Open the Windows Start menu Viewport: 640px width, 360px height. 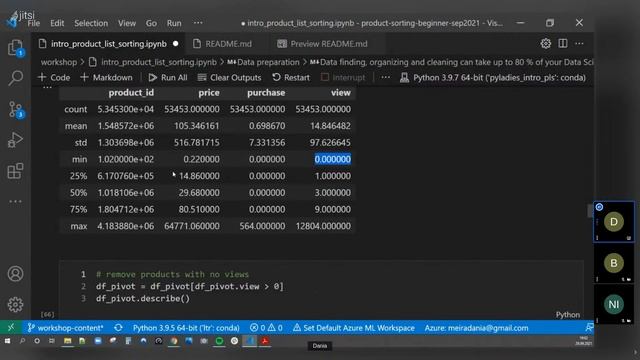tap(7, 341)
